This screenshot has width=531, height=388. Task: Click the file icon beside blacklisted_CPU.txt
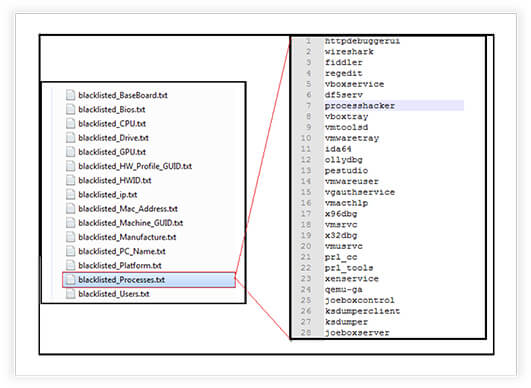pos(70,124)
